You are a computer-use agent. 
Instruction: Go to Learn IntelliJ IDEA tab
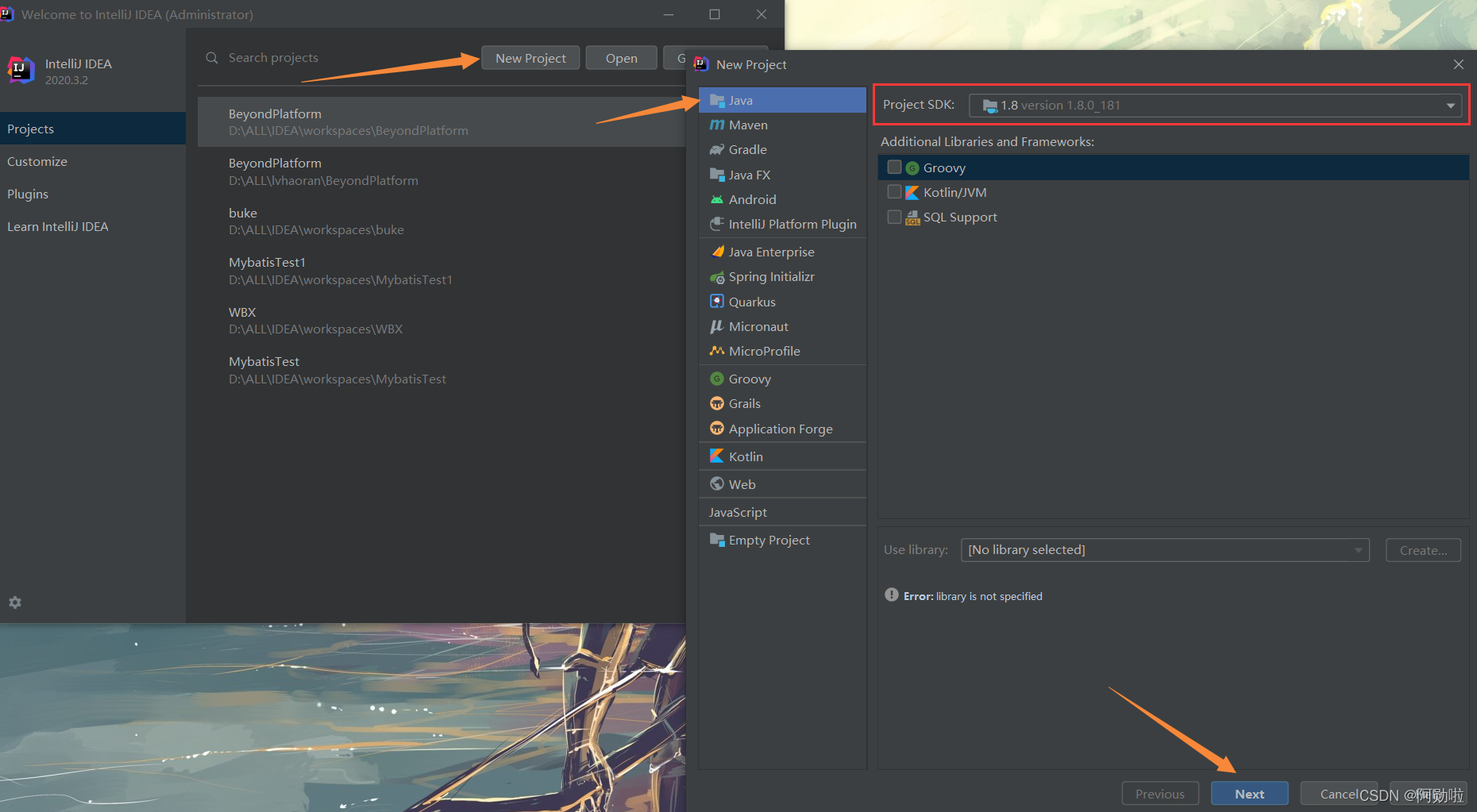pyautogui.click(x=93, y=226)
